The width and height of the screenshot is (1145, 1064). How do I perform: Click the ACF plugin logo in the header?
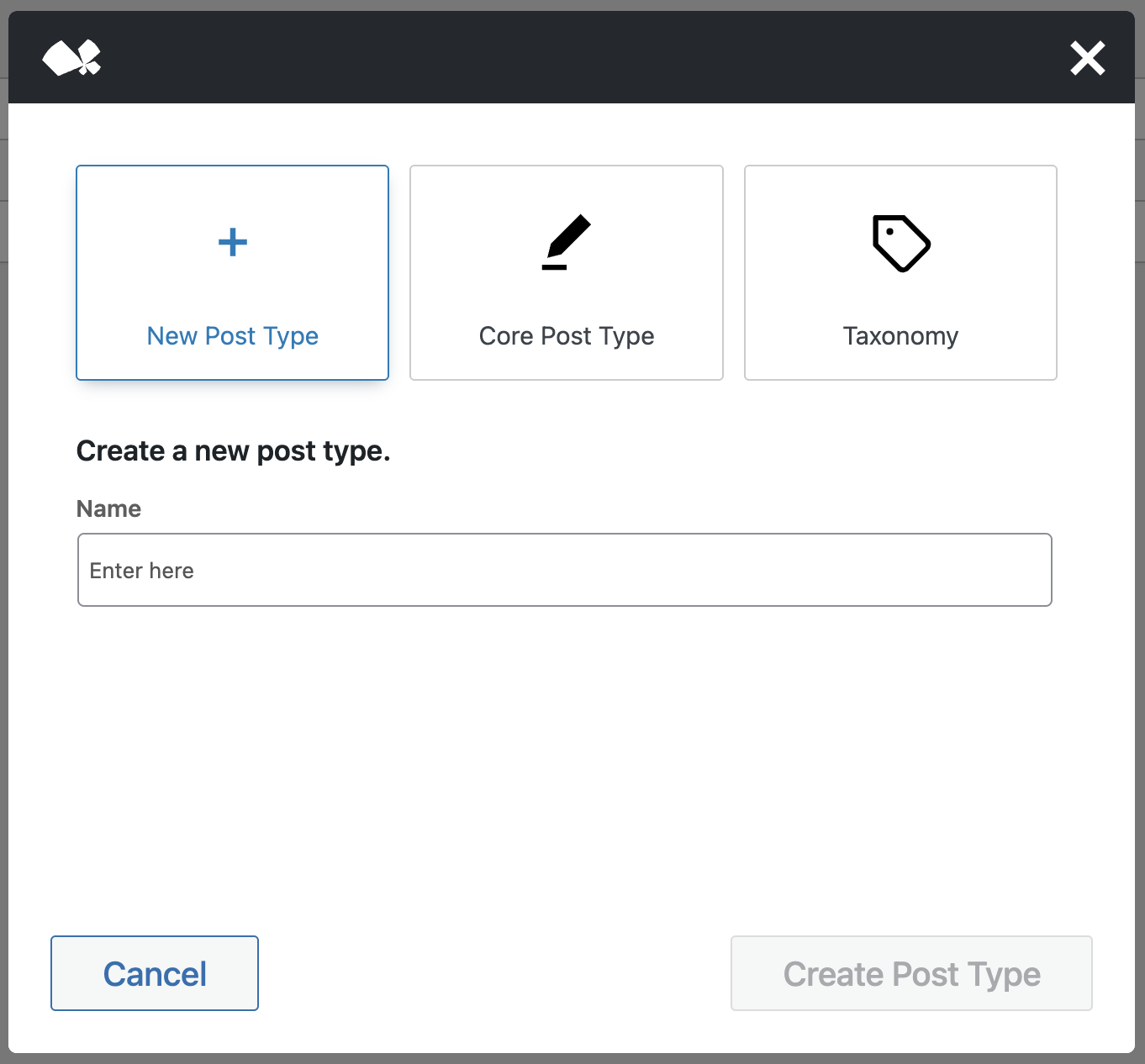72,57
